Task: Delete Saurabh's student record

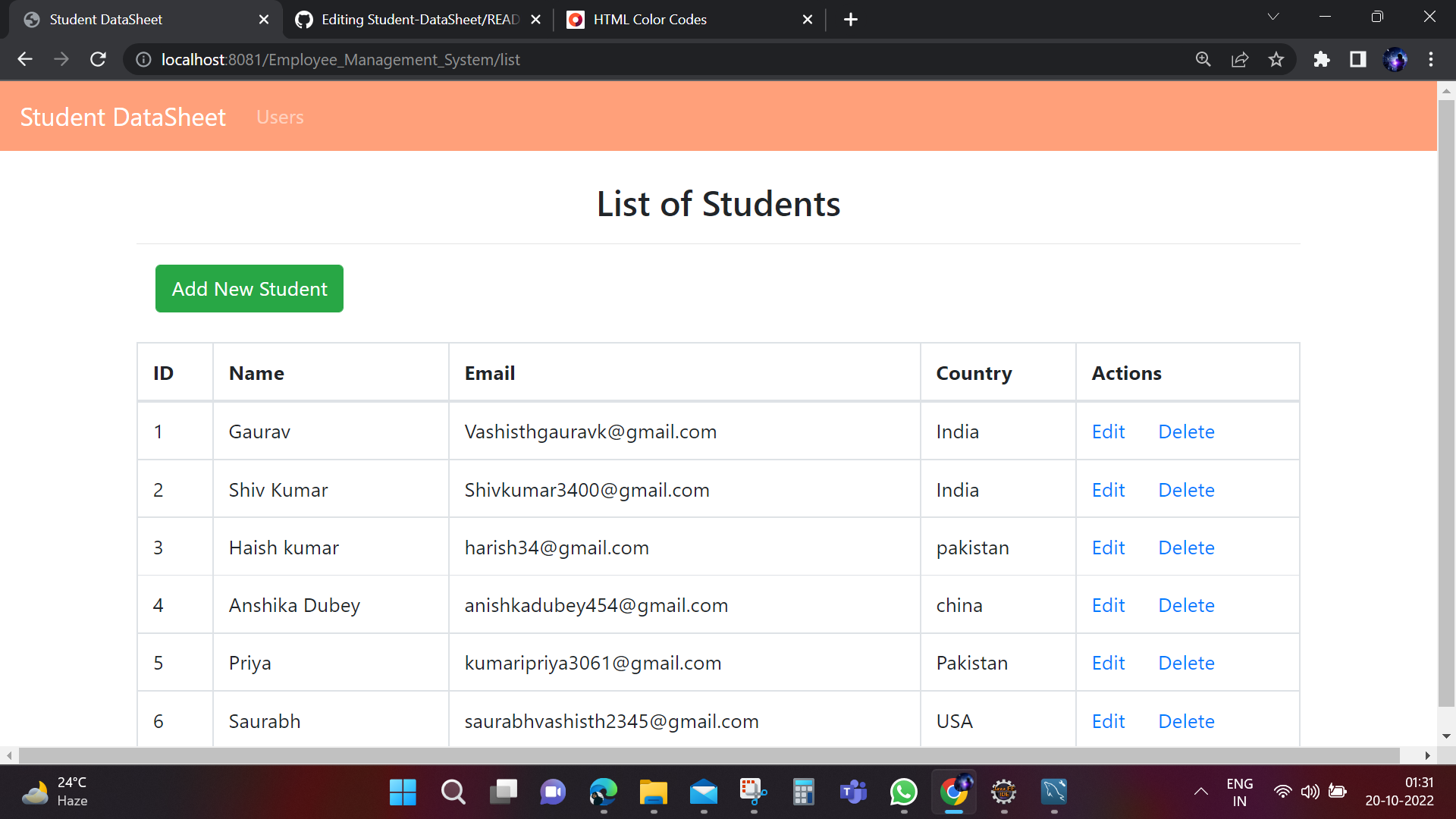Action: (x=1186, y=721)
